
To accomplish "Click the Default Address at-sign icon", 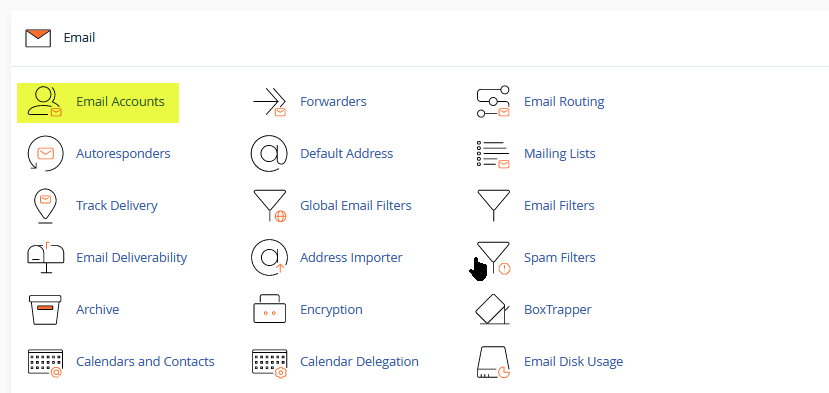I will 269,153.
